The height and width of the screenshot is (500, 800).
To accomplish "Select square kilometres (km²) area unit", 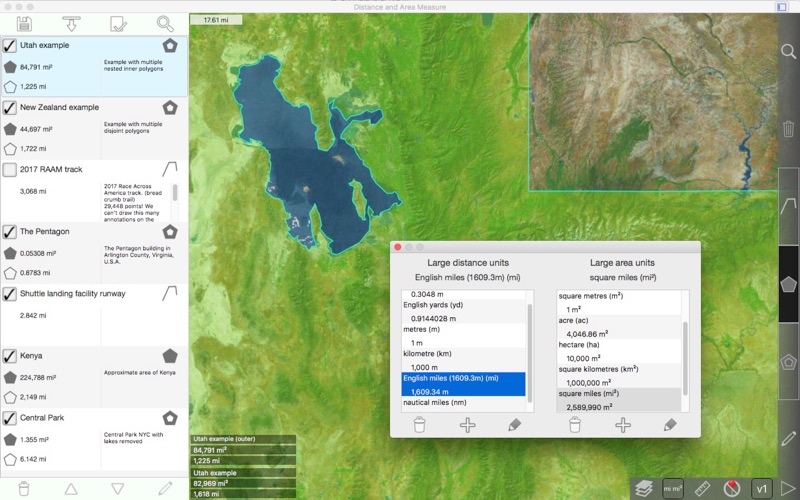I will [x=618, y=376].
